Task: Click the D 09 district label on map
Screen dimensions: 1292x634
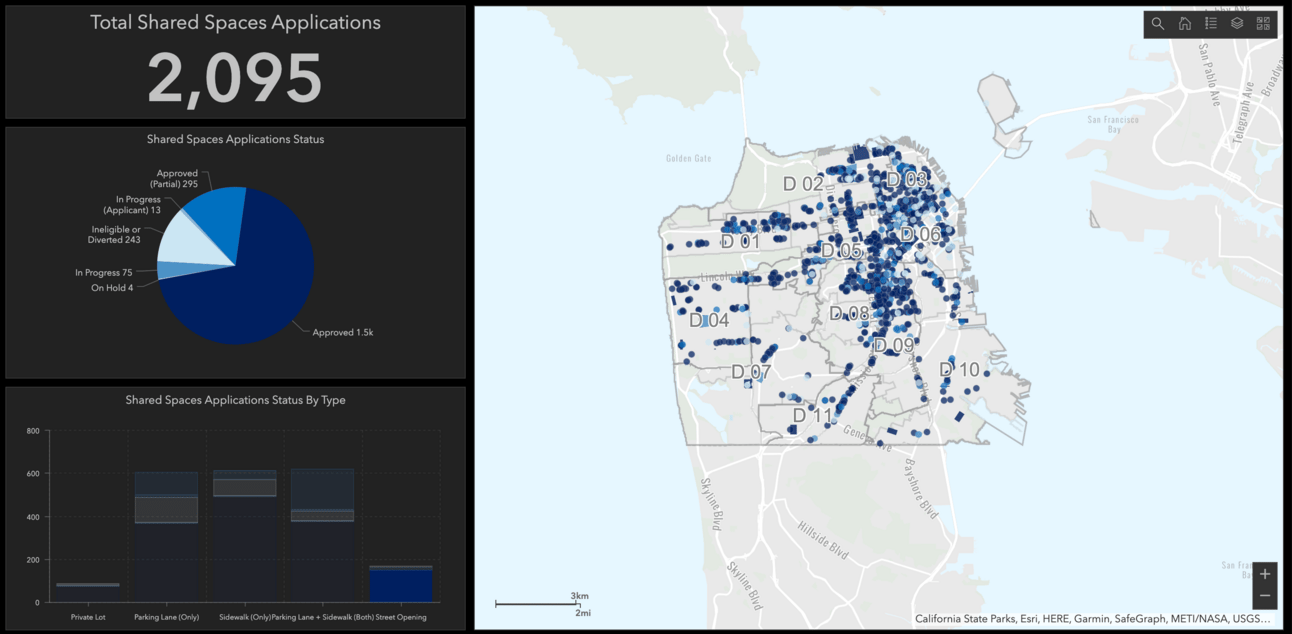Action: click(x=894, y=345)
